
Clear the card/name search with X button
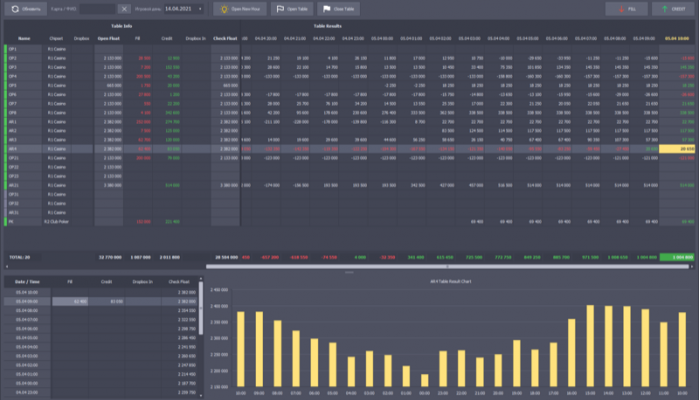(x=123, y=8)
